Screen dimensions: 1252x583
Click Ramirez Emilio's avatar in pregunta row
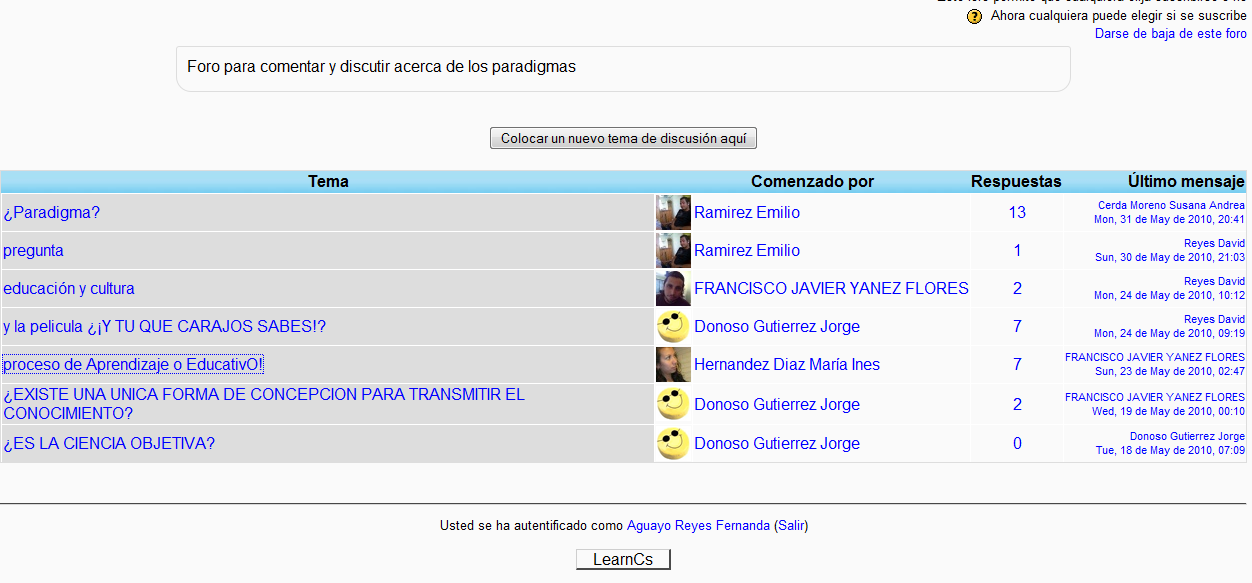coord(673,251)
